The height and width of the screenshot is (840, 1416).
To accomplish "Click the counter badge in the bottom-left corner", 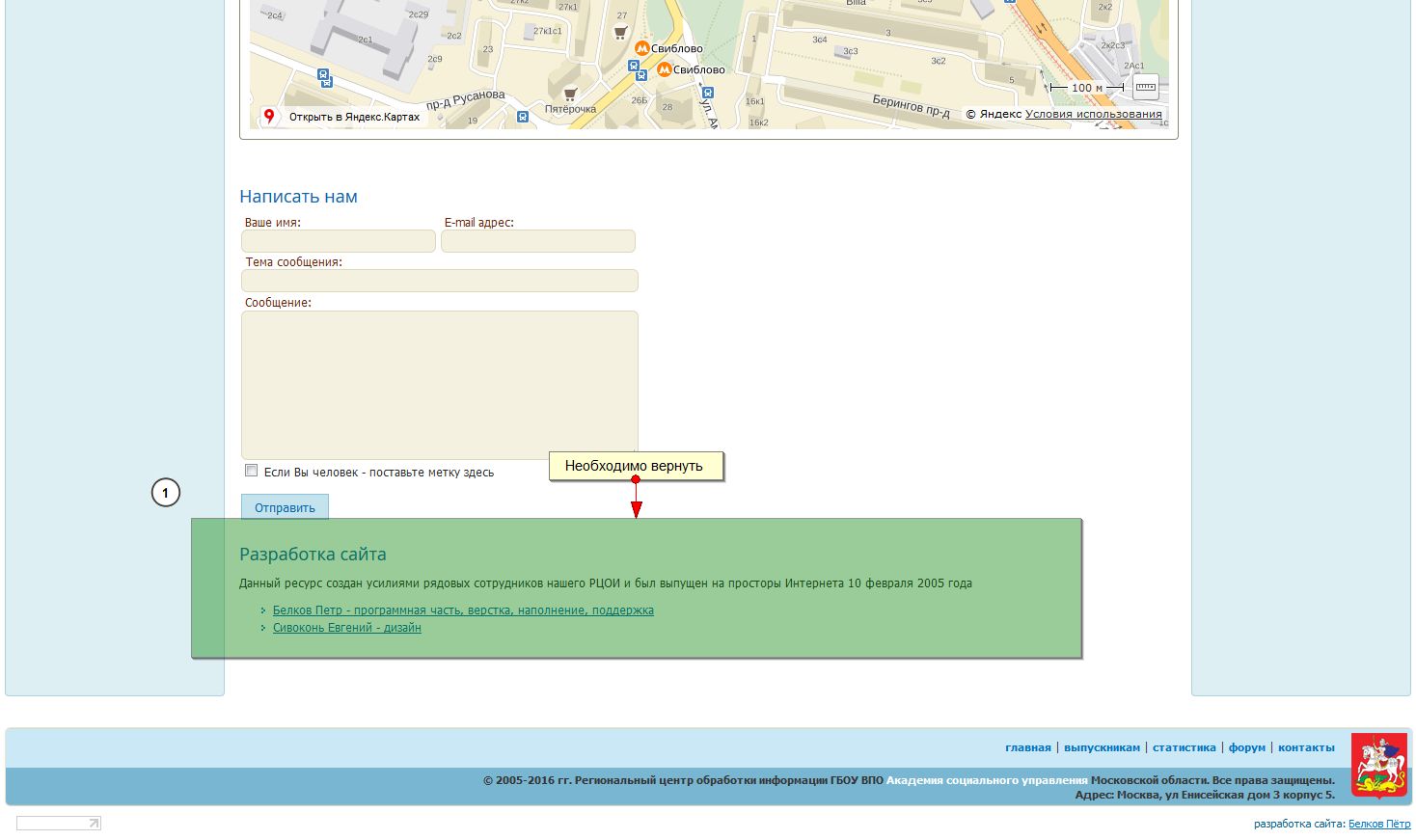I will pyautogui.click(x=59, y=823).
